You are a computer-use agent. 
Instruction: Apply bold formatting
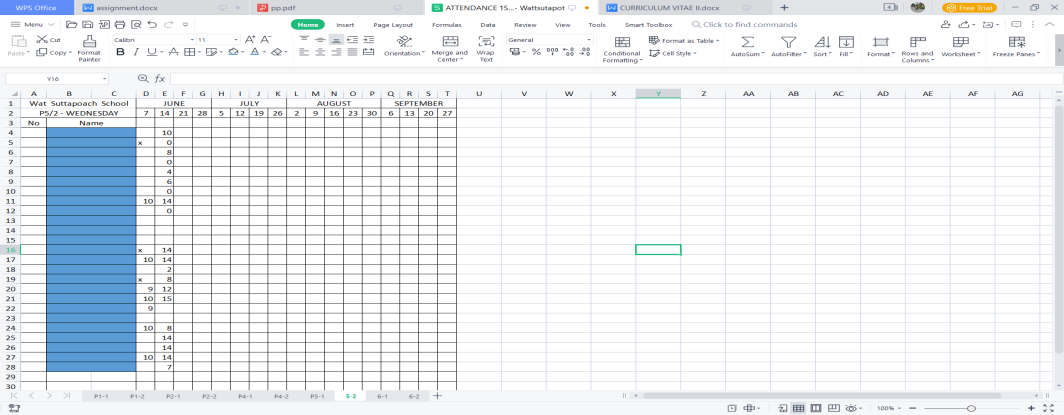pyautogui.click(x=120, y=52)
